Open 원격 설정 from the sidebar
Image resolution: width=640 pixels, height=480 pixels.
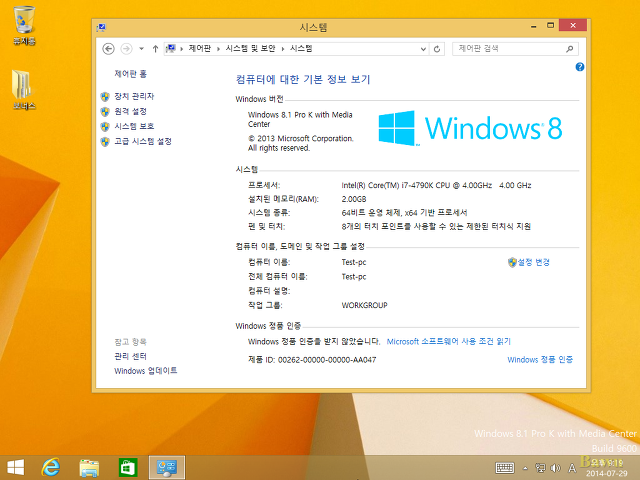(x=131, y=111)
